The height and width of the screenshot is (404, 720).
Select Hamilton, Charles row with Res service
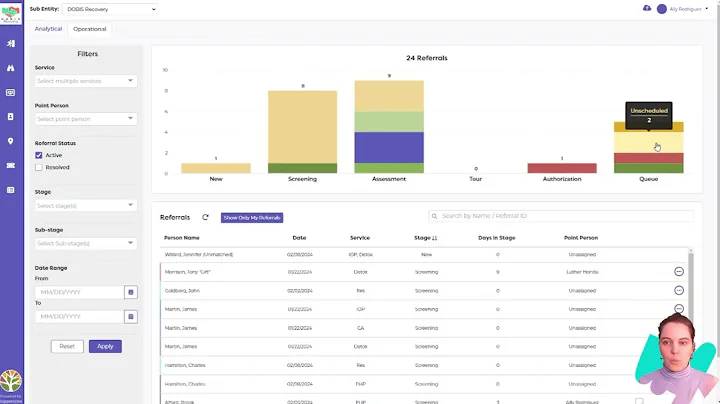[424, 365]
